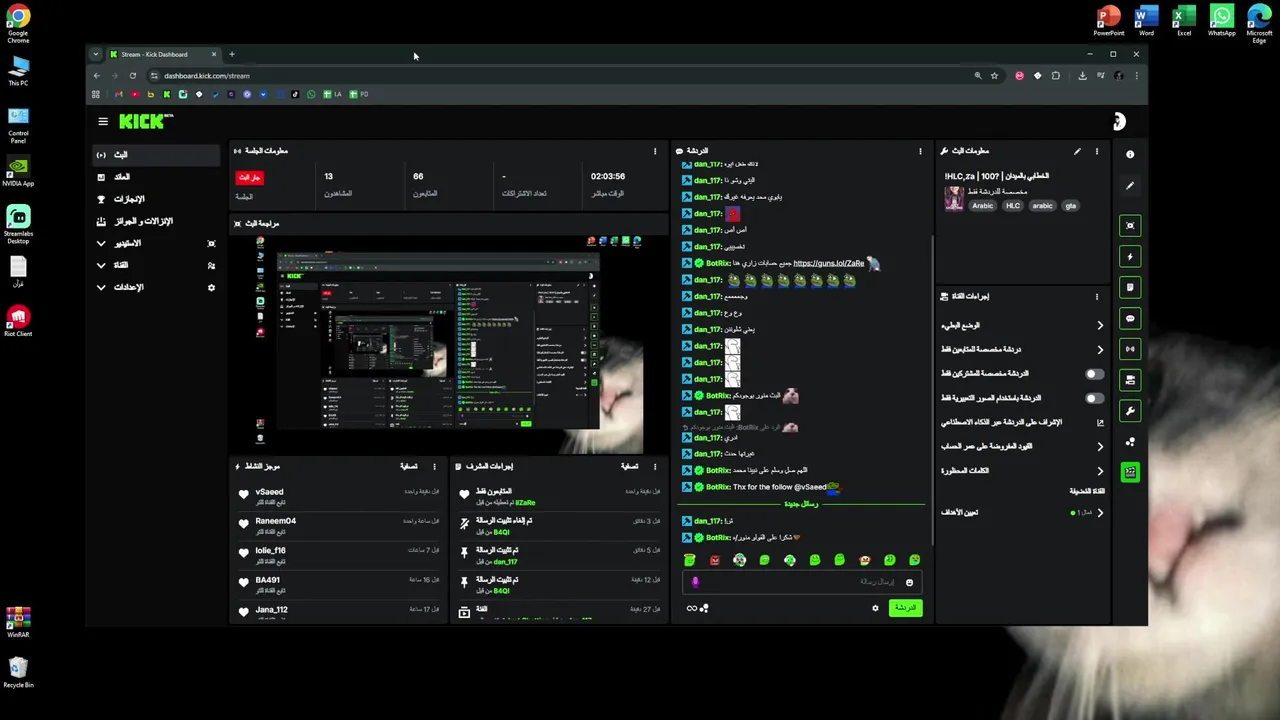The width and height of the screenshot is (1280, 720).
Task: Open moderator actions panel three-dot menu
Action: (x=655, y=466)
